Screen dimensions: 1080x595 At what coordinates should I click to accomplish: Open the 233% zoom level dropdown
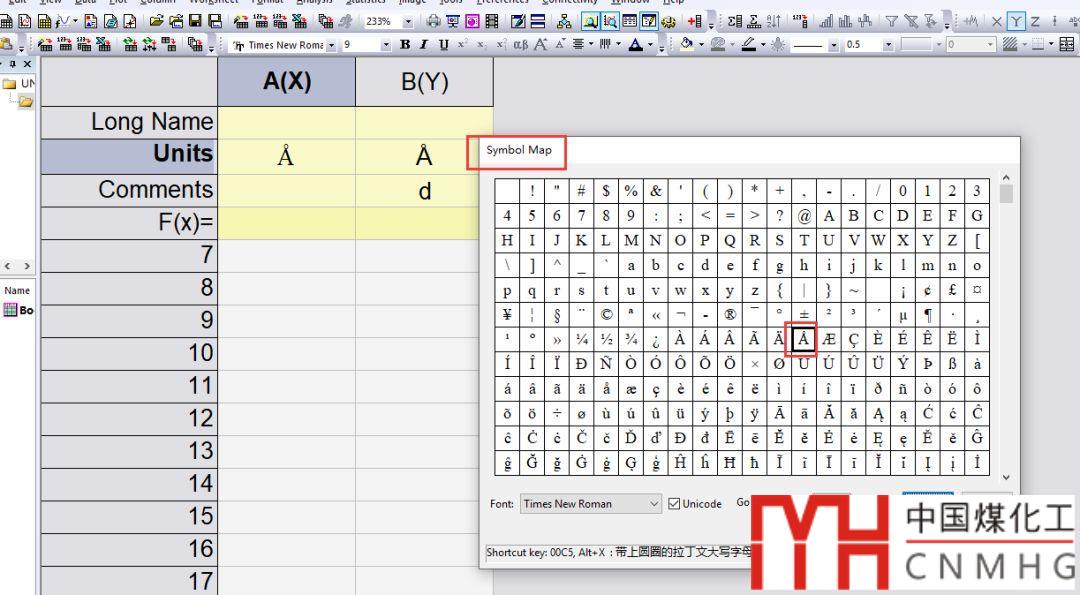pos(408,22)
